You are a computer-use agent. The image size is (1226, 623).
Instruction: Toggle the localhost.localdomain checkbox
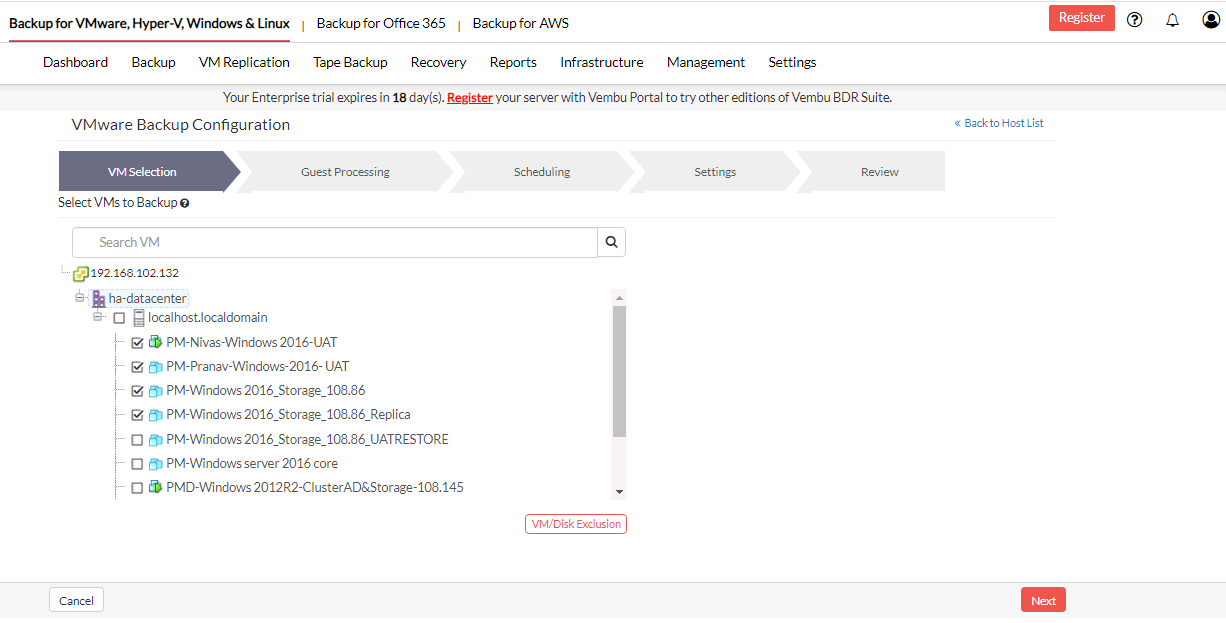(119, 318)
